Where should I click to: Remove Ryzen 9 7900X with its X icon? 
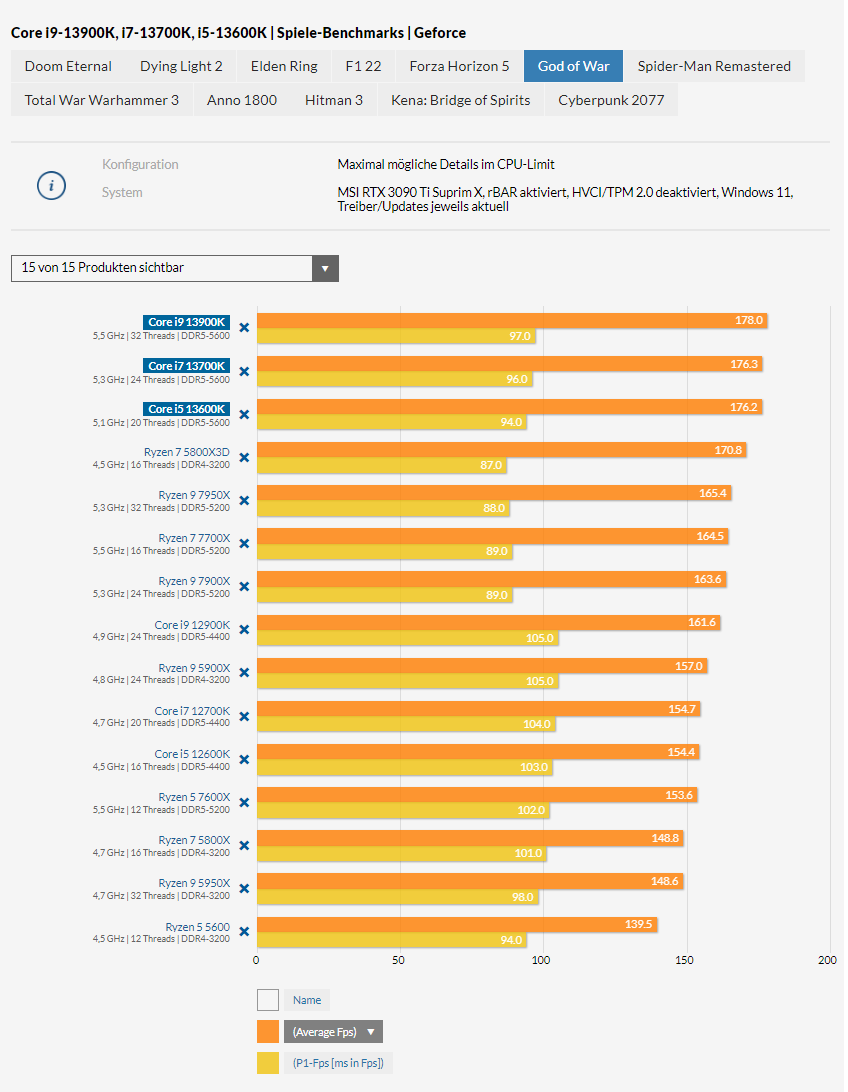pyautogui.click(x=244, y=586)
